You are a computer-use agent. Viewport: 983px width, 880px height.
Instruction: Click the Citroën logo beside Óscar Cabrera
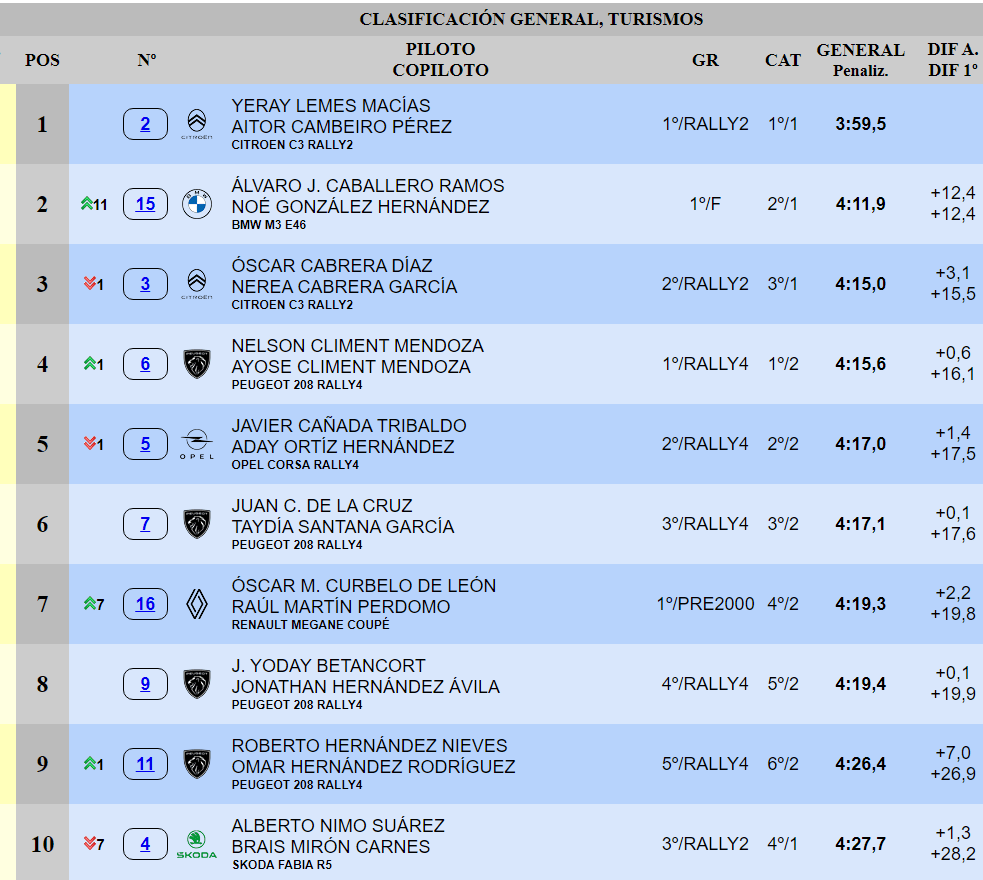tap(197, 284)
